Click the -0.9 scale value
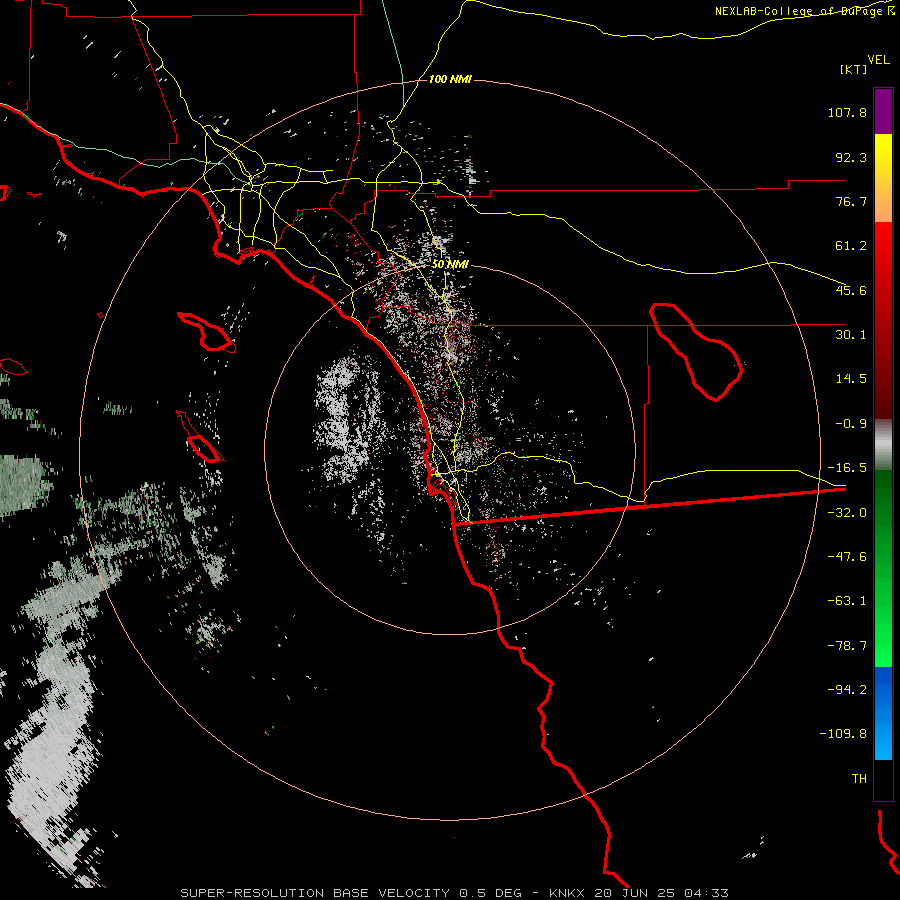Screen dimensions: 900x900 click(851, 424)
